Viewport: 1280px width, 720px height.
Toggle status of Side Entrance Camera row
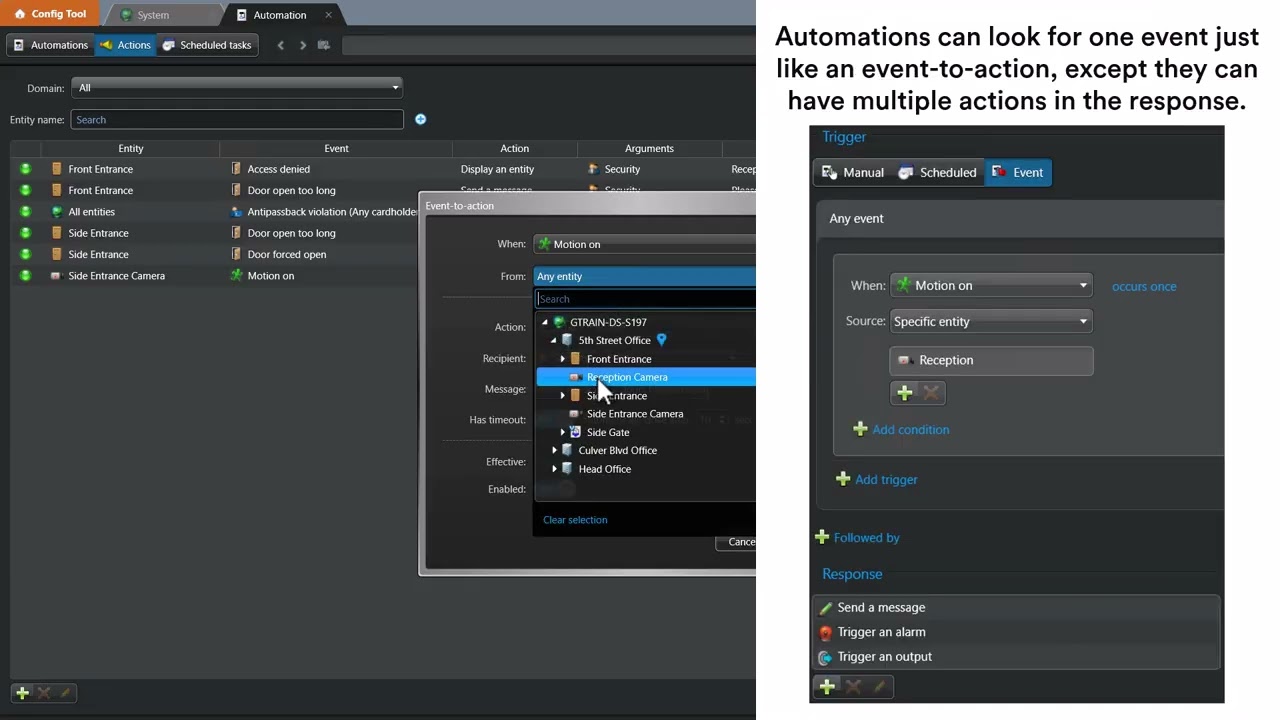25,276
